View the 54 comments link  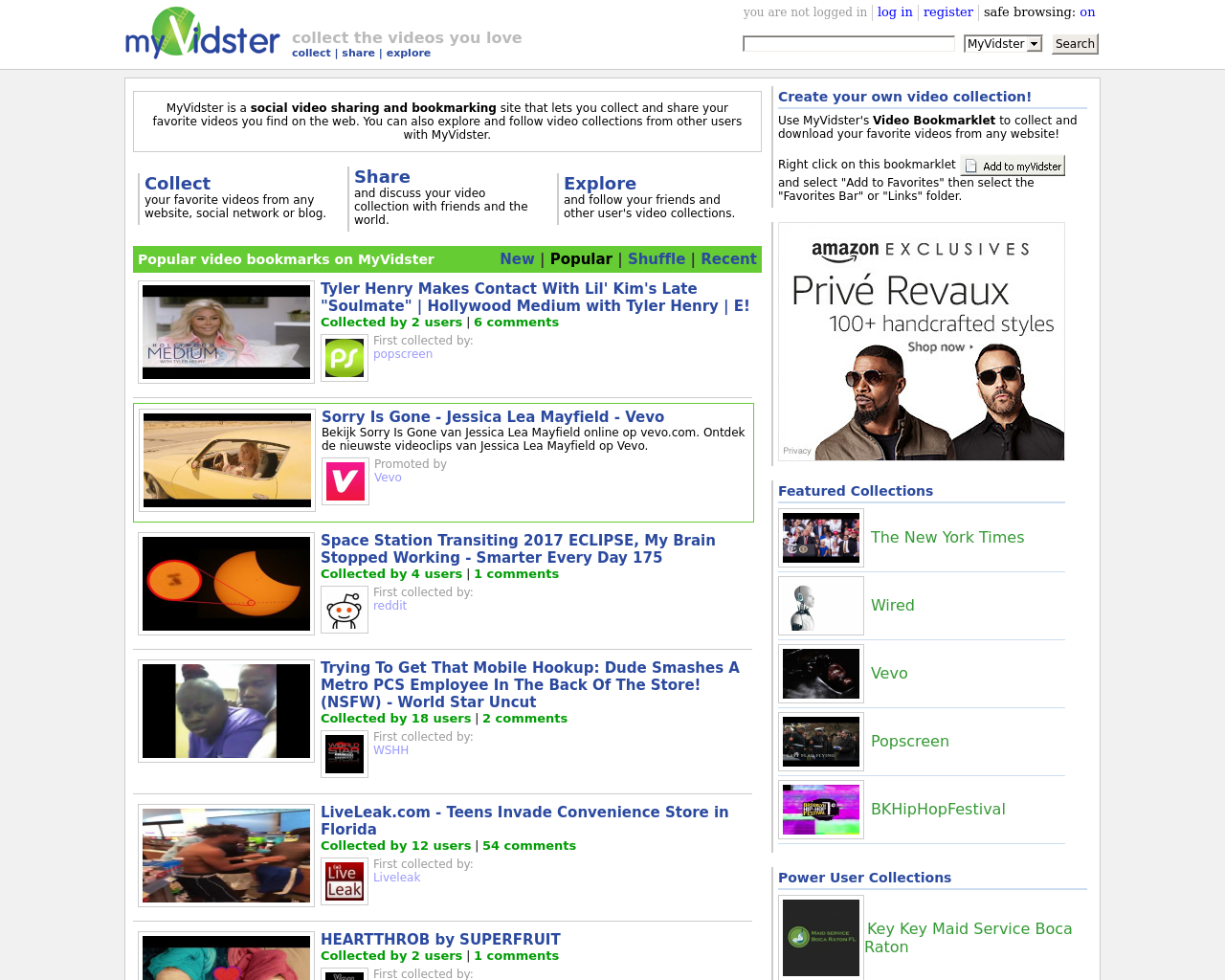pos(529,846)
